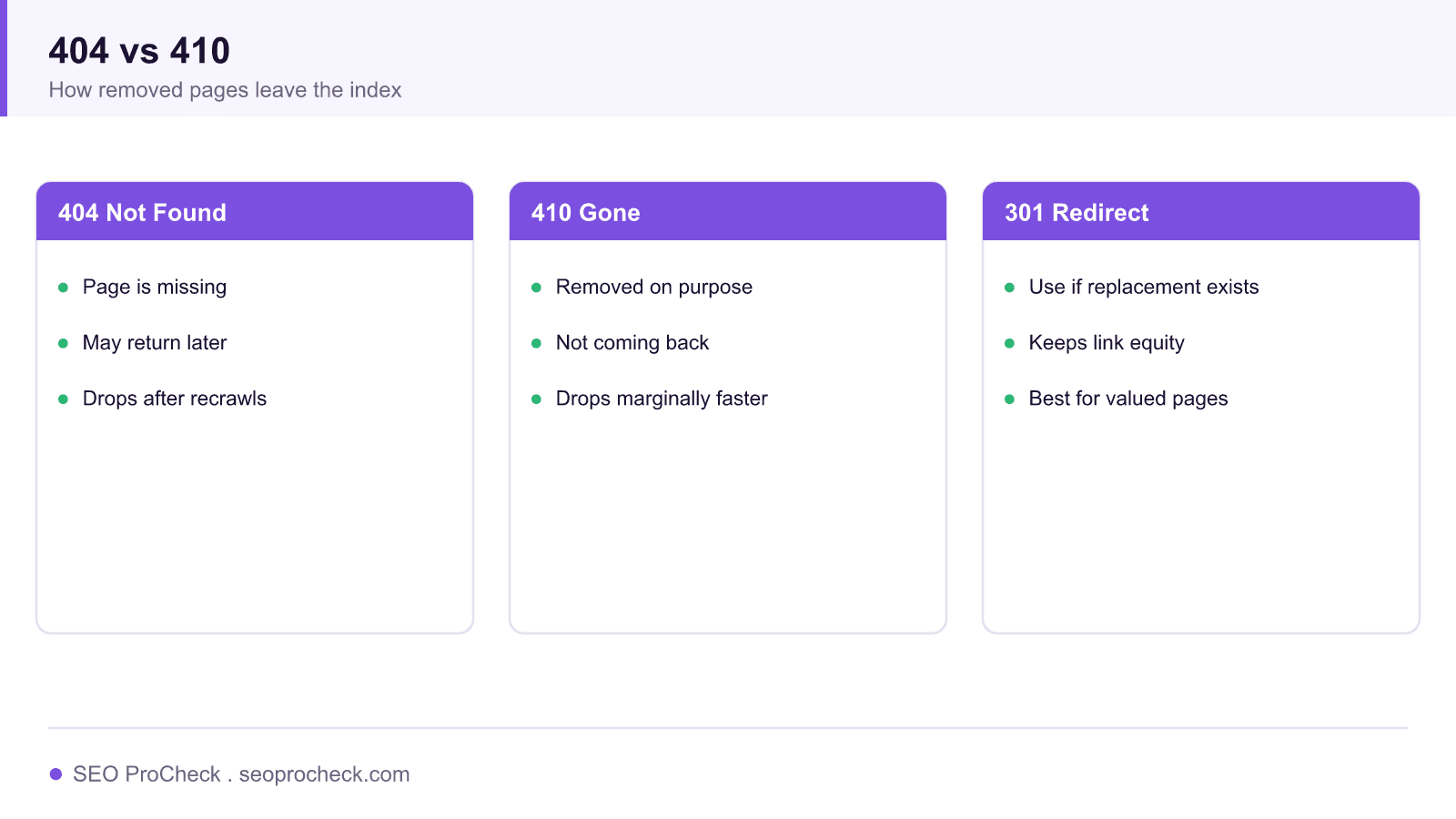Click the '404 vs 410' title

(x=139, y=51)
